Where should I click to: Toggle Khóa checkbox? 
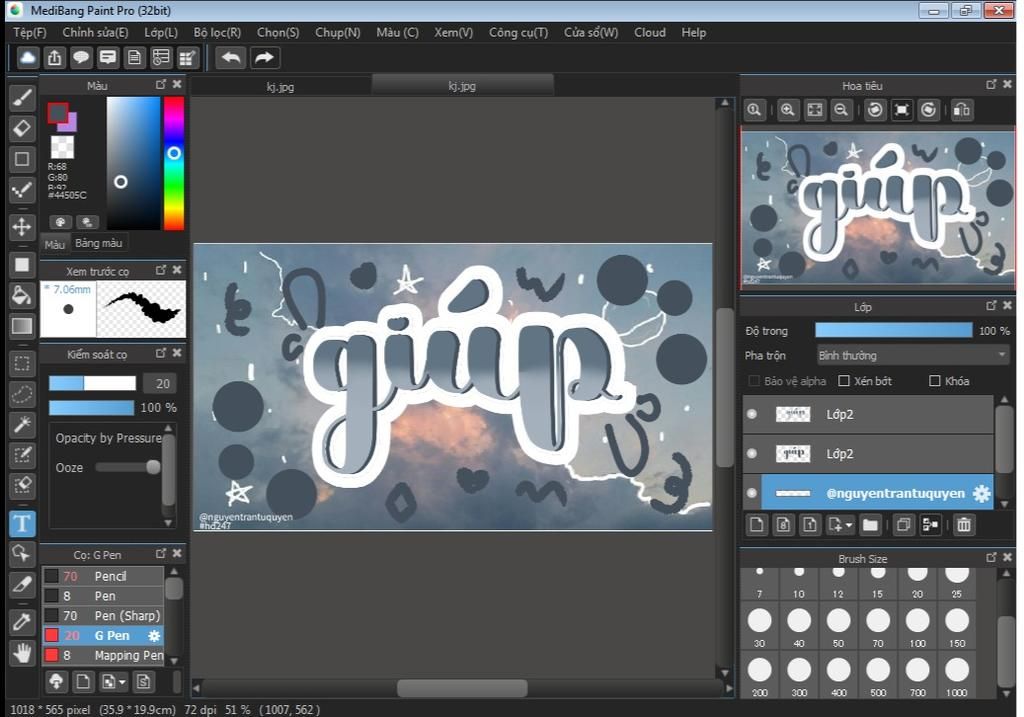pyautogui.click(x=935, y=381)
